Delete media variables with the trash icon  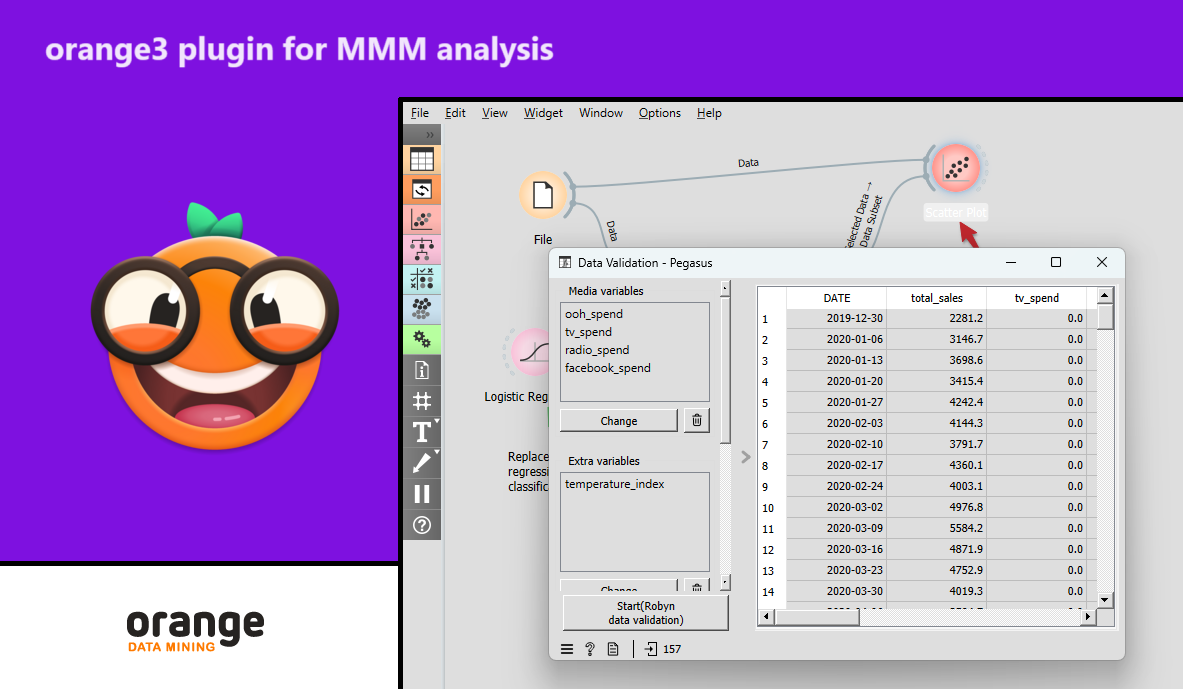697,420
